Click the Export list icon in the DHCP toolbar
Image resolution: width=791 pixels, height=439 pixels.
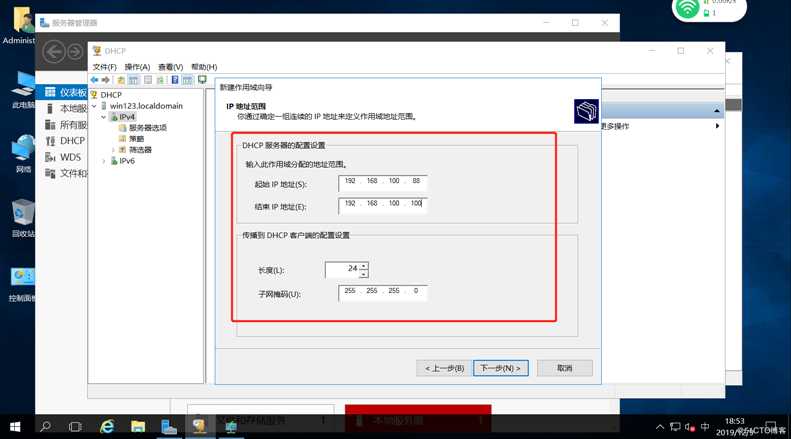pyautogui.click(x=161, y=80)
